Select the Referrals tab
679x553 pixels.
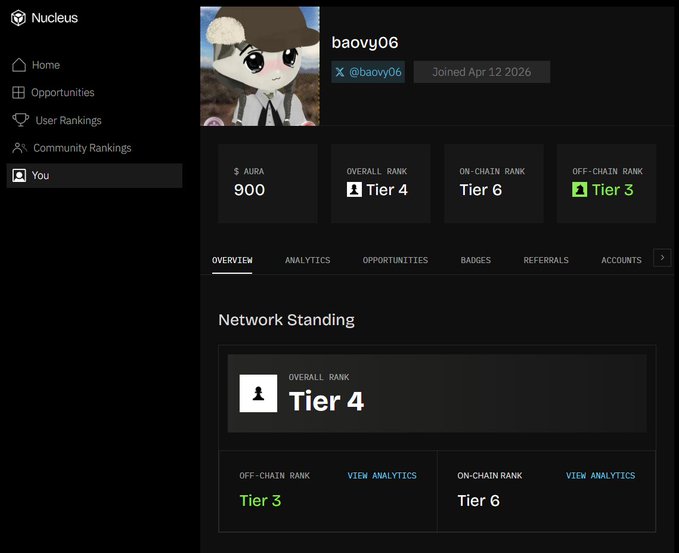pyautogui.click(x=546, y=260)
